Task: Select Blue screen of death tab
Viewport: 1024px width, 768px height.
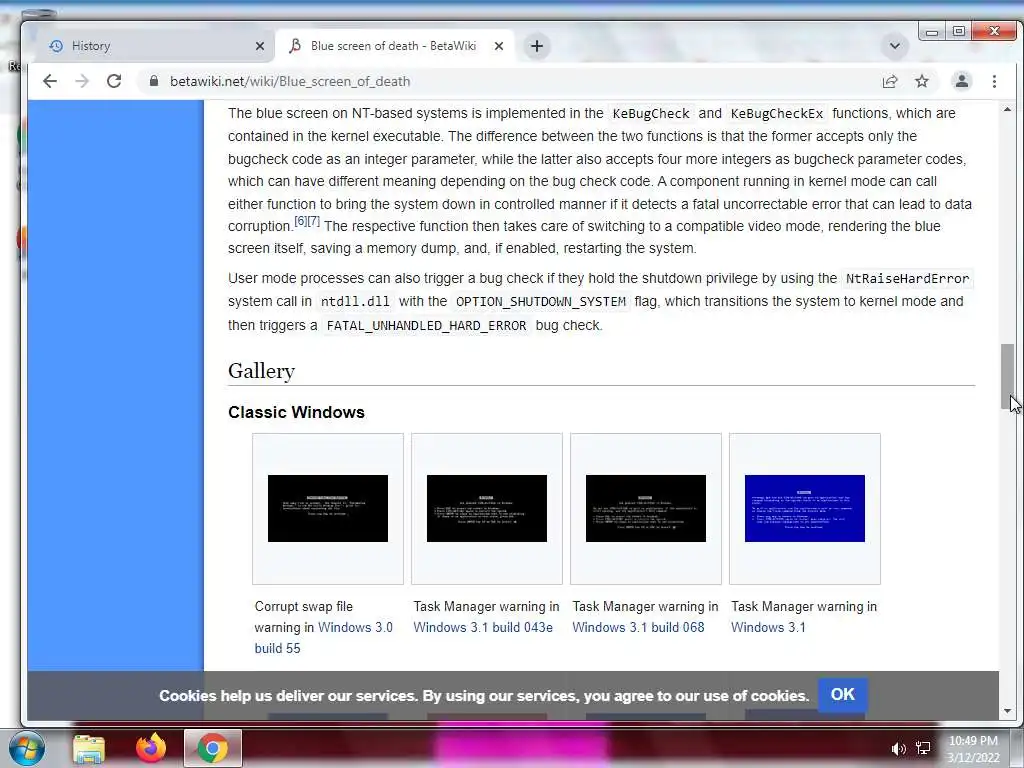Action: point(394,46)
